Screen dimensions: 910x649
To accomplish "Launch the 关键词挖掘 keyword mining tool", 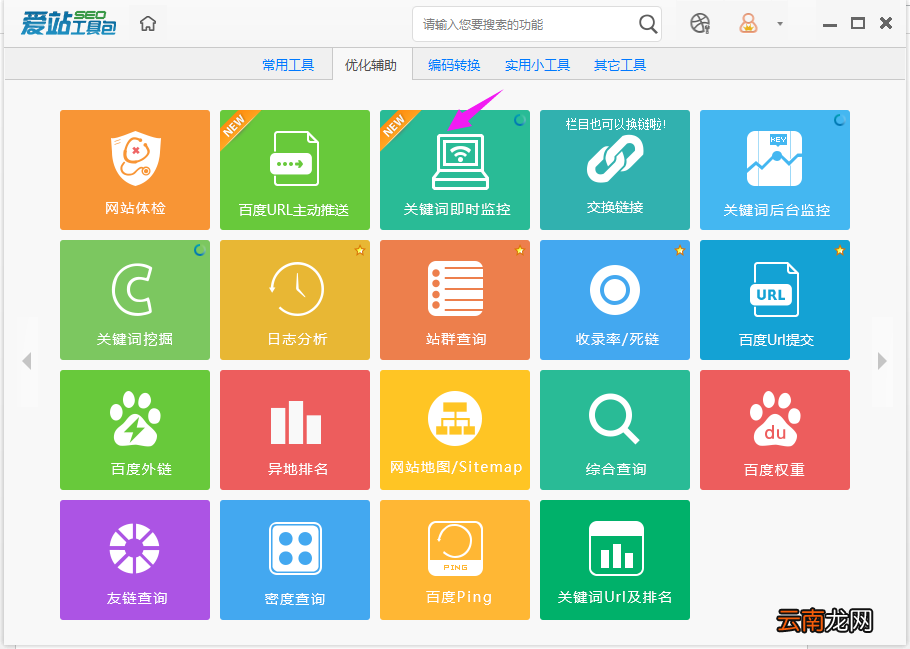I will point(135,300).
